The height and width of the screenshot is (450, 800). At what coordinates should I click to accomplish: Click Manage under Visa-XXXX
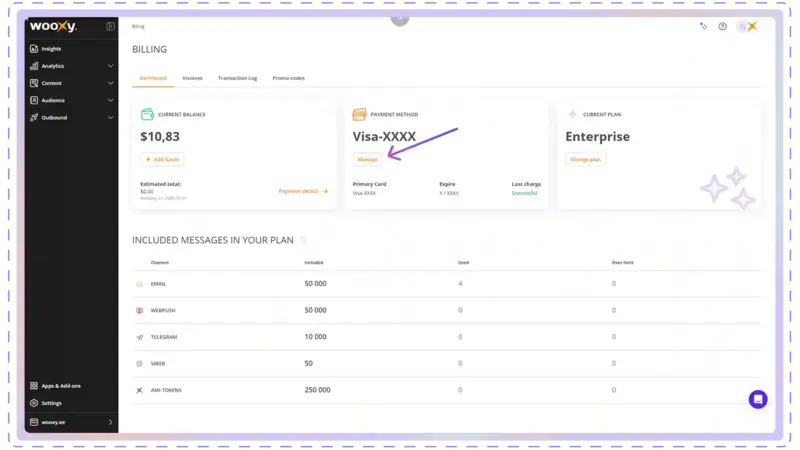tap(367, 159)
